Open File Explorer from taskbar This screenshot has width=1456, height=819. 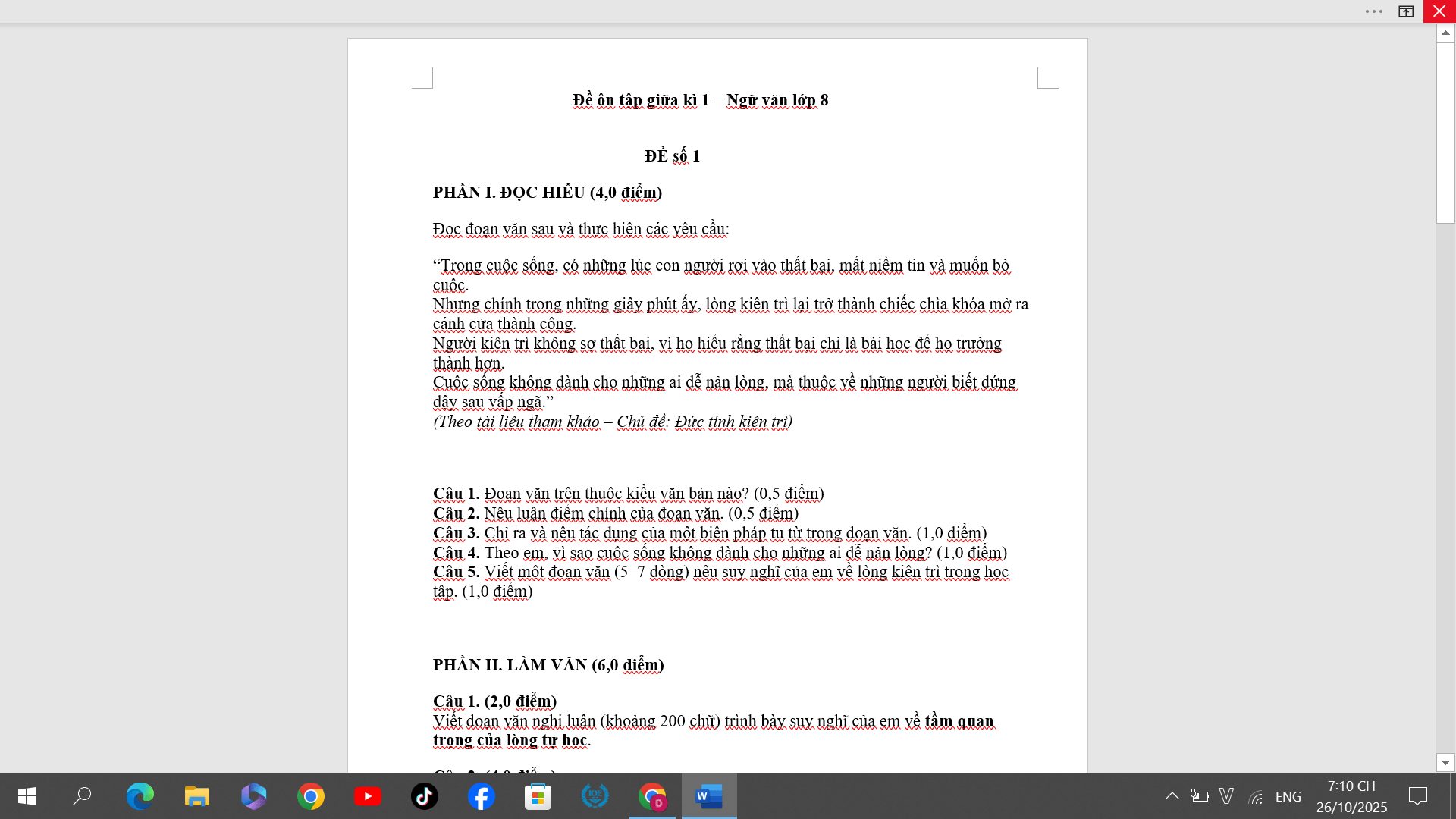(x=196, y=796)
